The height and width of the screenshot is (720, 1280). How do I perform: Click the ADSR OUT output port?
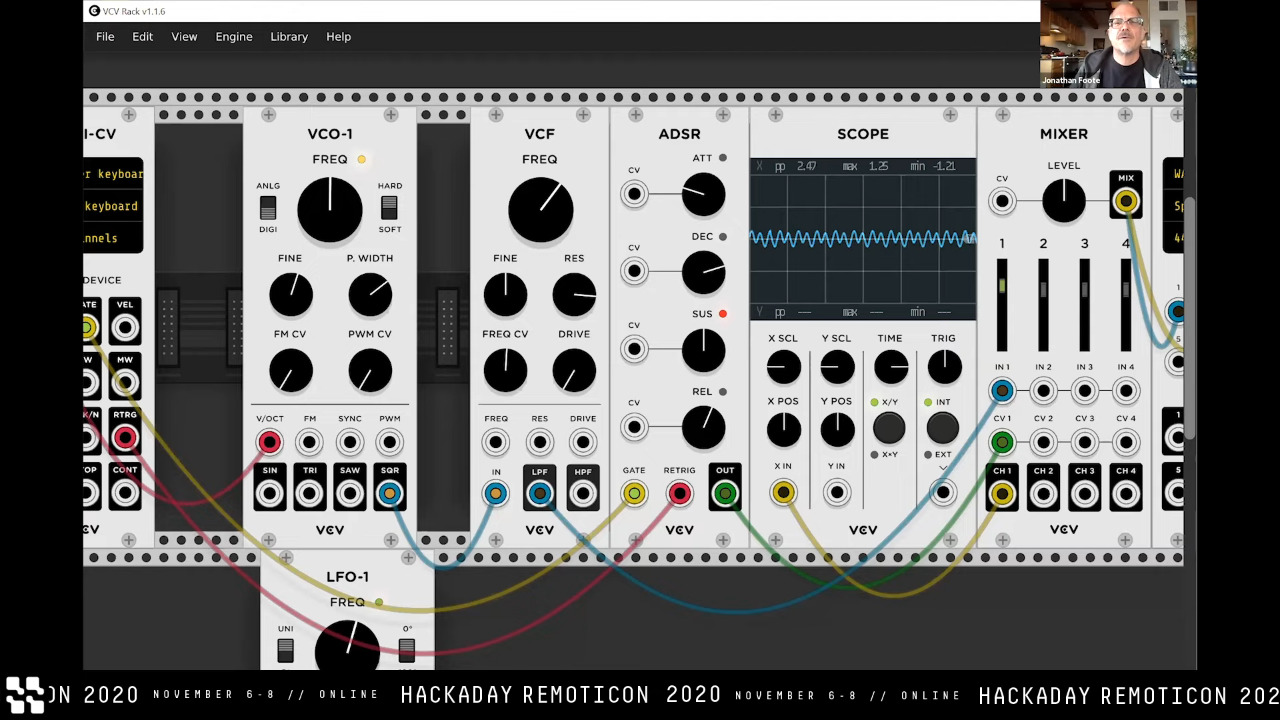pyautogui.click(x=725, y=493)
